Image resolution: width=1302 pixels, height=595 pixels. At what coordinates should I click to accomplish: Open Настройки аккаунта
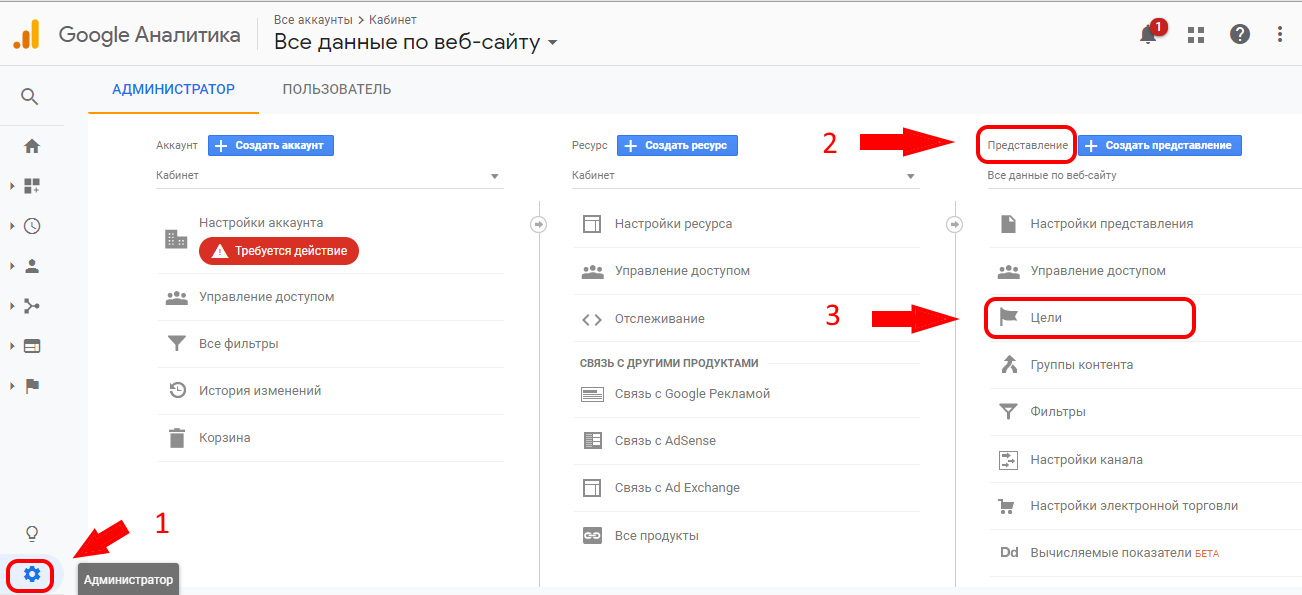tap(261, 223)
